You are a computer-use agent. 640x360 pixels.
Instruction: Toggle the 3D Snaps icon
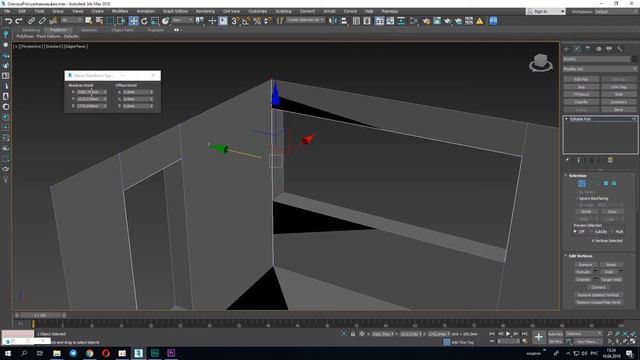pos(235,21)
